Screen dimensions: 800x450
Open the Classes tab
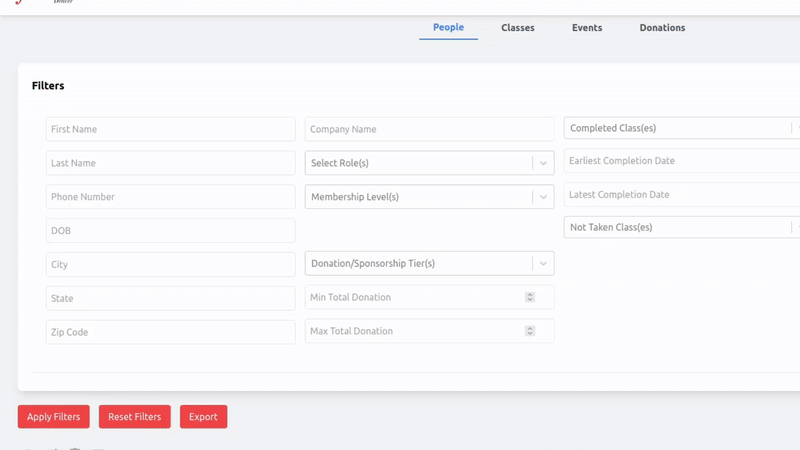click(x=518, y=28)
